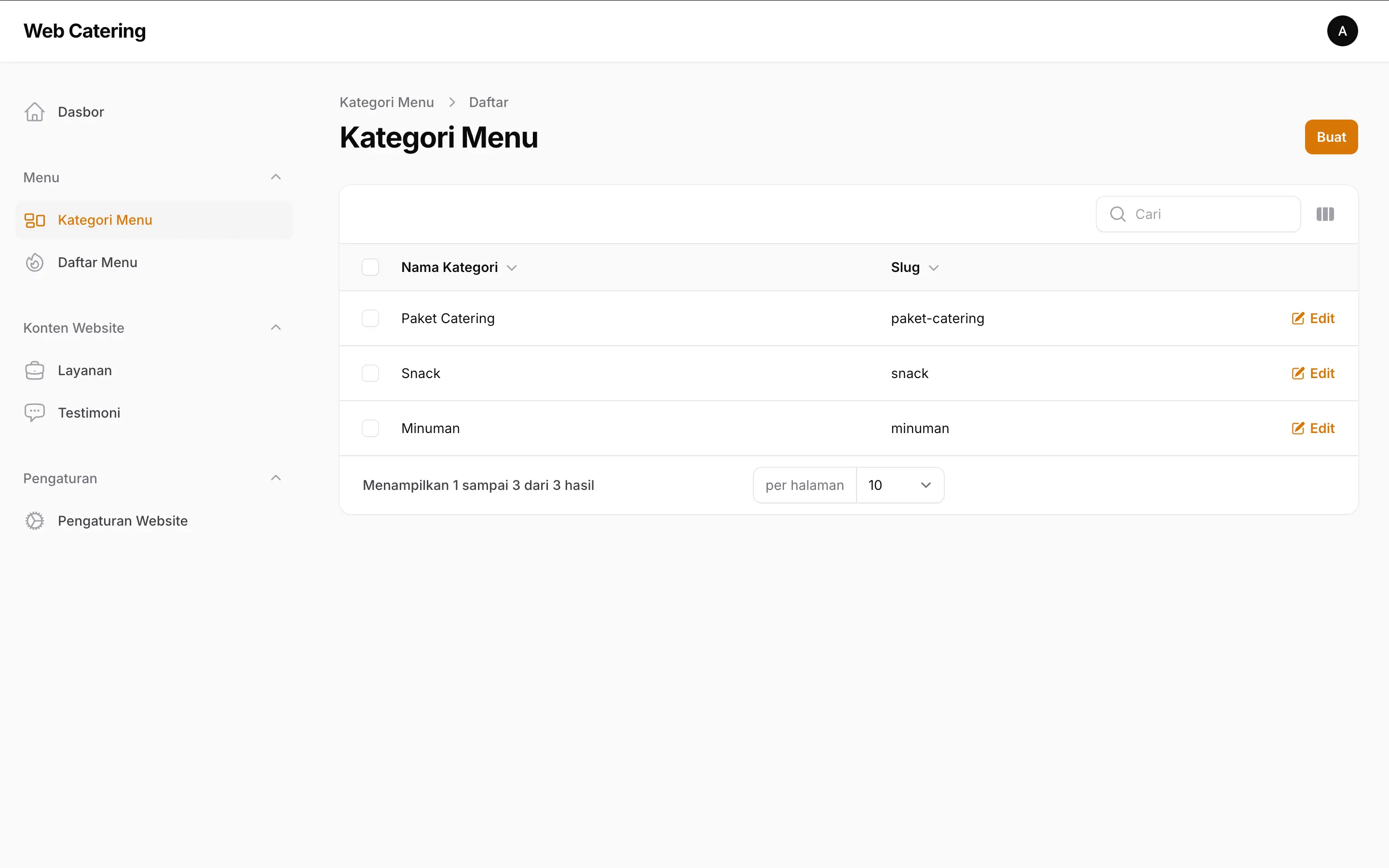1389x868 pixels.
Task: Click the search magnifier icon
Action: 1117,214
